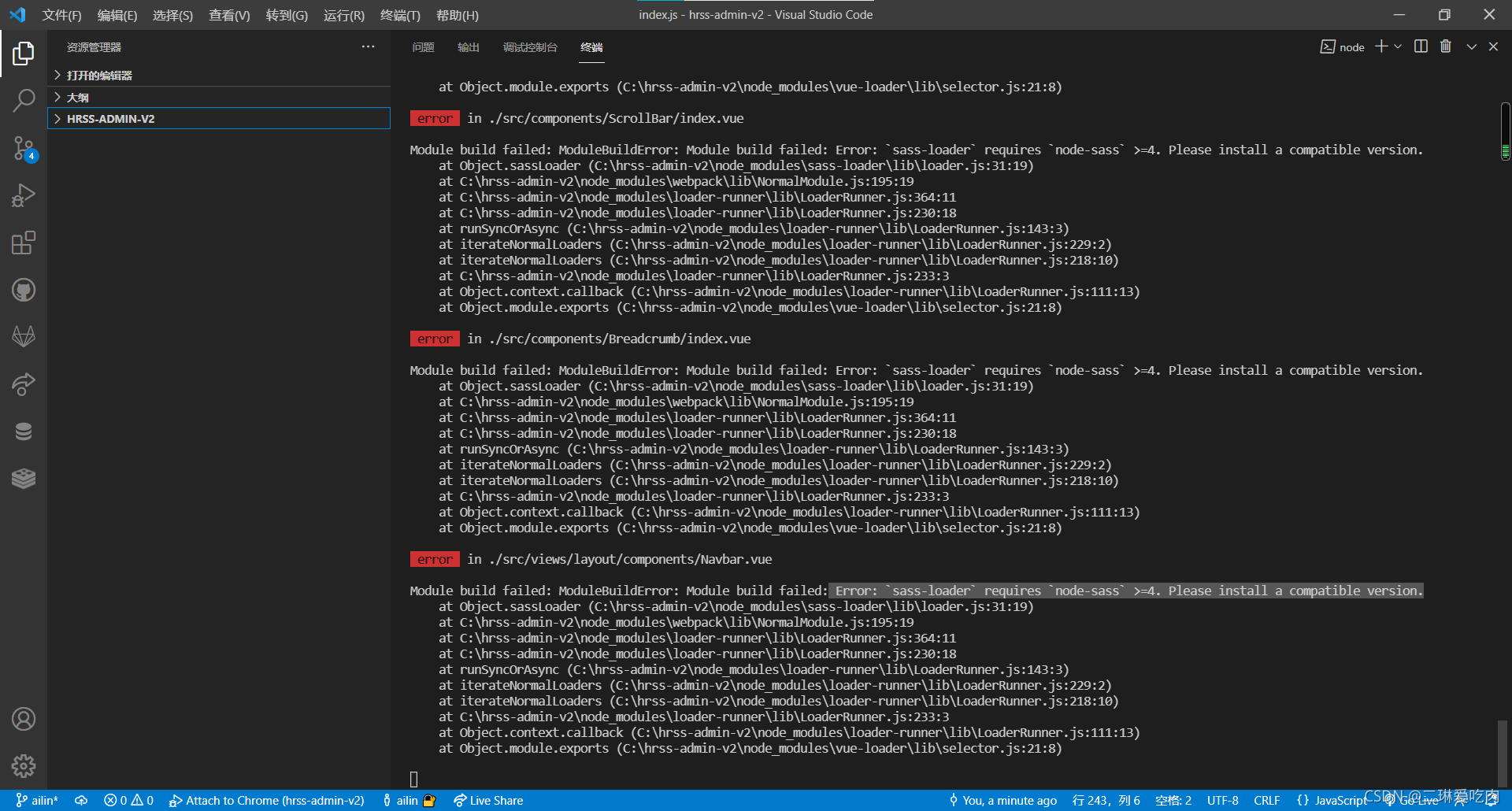Switch to the 输出 (Output) tab
The image size is (1512, 811).
468,47
